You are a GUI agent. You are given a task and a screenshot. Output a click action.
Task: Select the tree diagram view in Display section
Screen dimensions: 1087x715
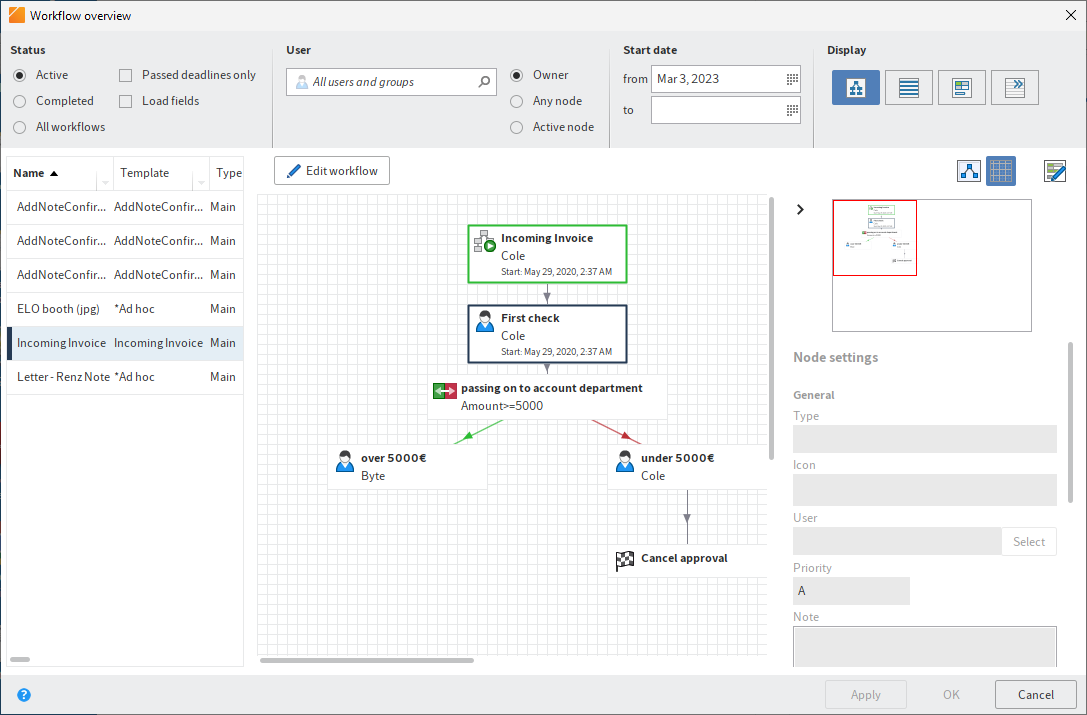[855, 87]
